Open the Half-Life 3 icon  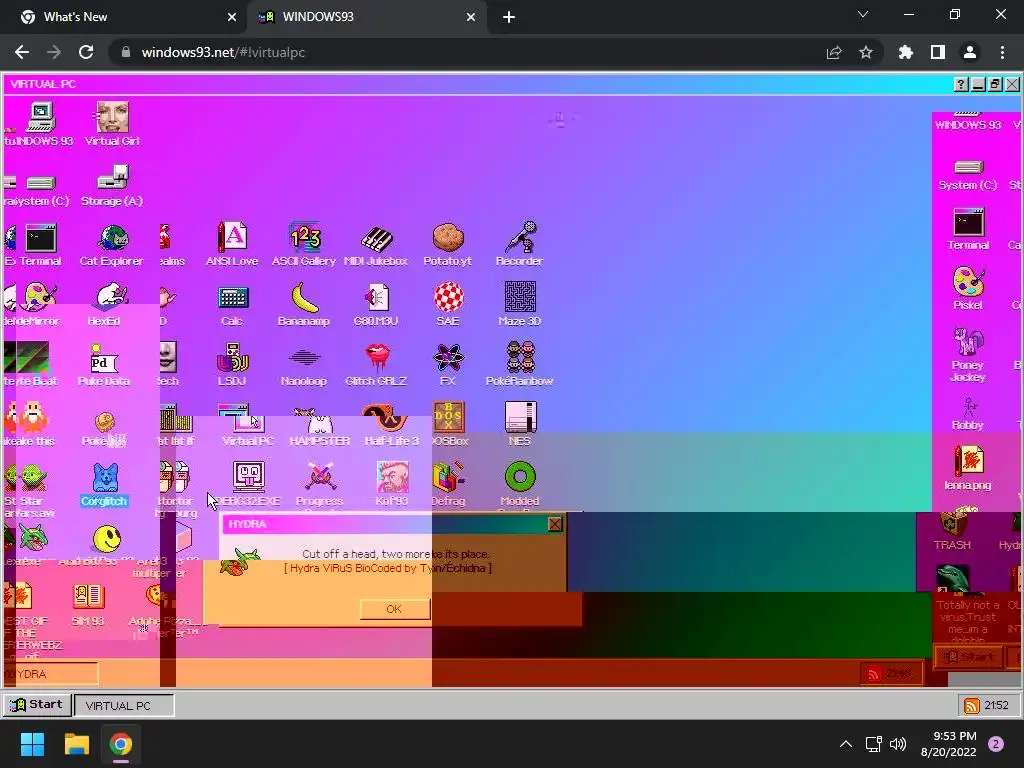(x=391, y=424)
